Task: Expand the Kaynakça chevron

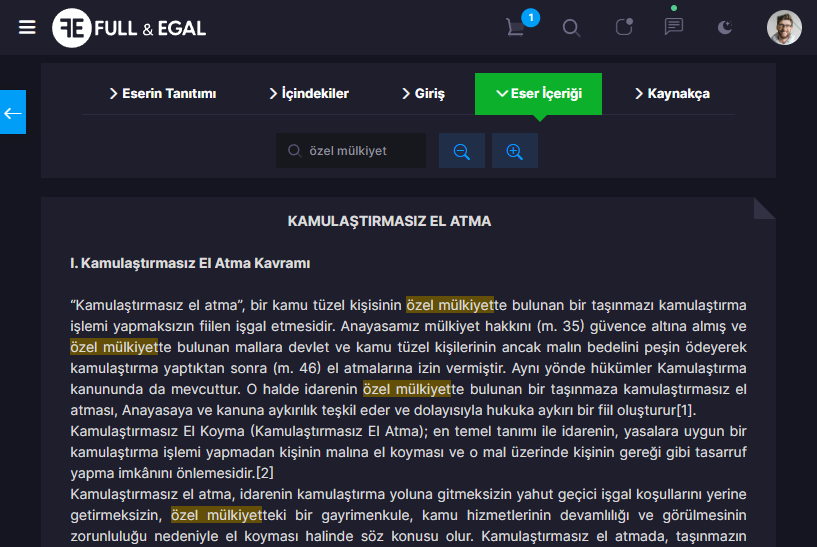Action: pos(639,94)
